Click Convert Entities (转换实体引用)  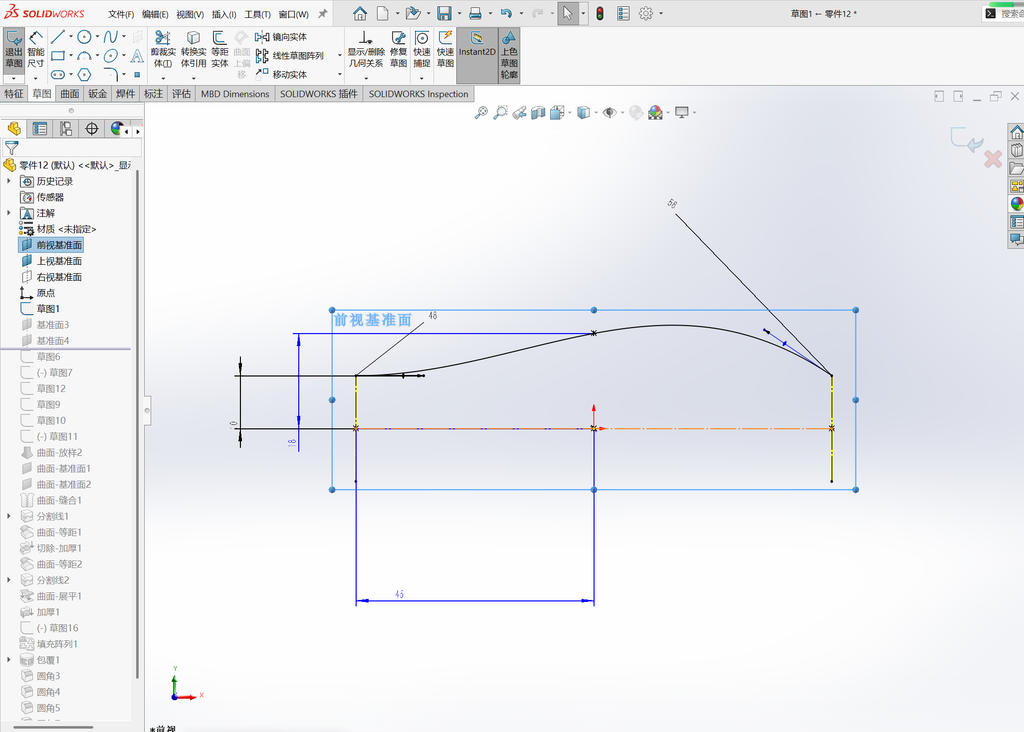pyautogui.click(x=193, y=50)
